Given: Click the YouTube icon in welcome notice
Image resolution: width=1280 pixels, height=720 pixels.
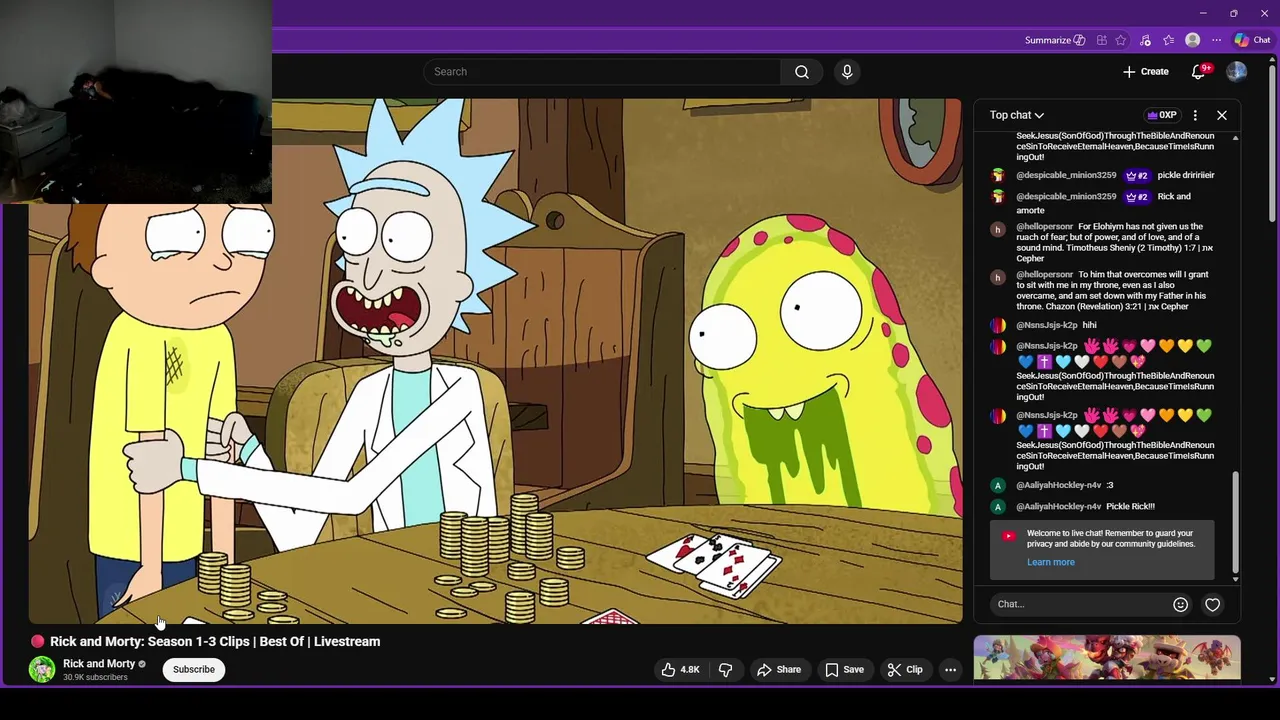Looking at the screenshot, I should click(x=1008, y=536).
